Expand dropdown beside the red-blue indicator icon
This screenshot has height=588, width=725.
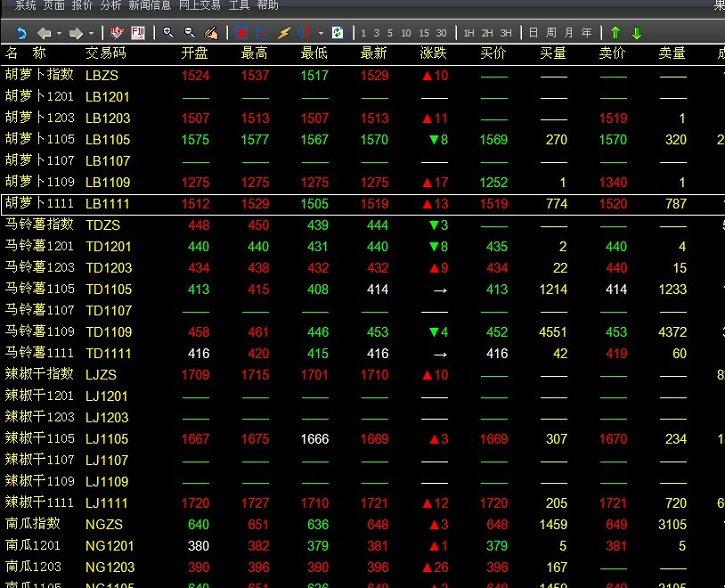(x=321, y=33)
